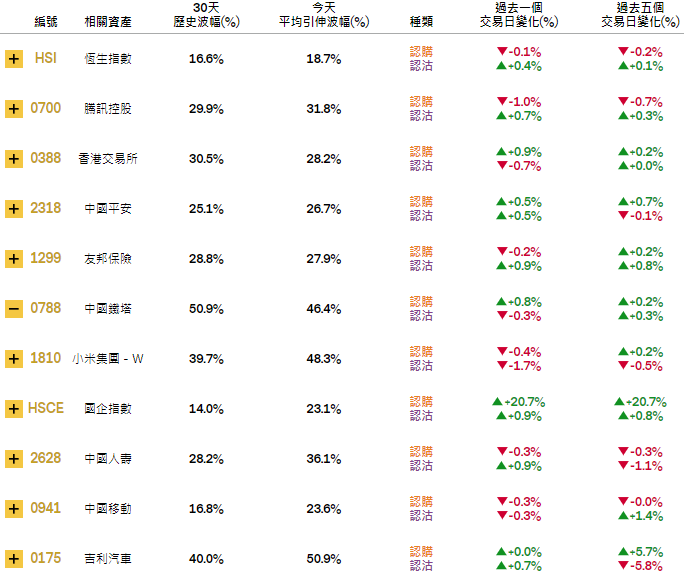Open the 0788 code link

pyautogui.click(x=46, y=308)
